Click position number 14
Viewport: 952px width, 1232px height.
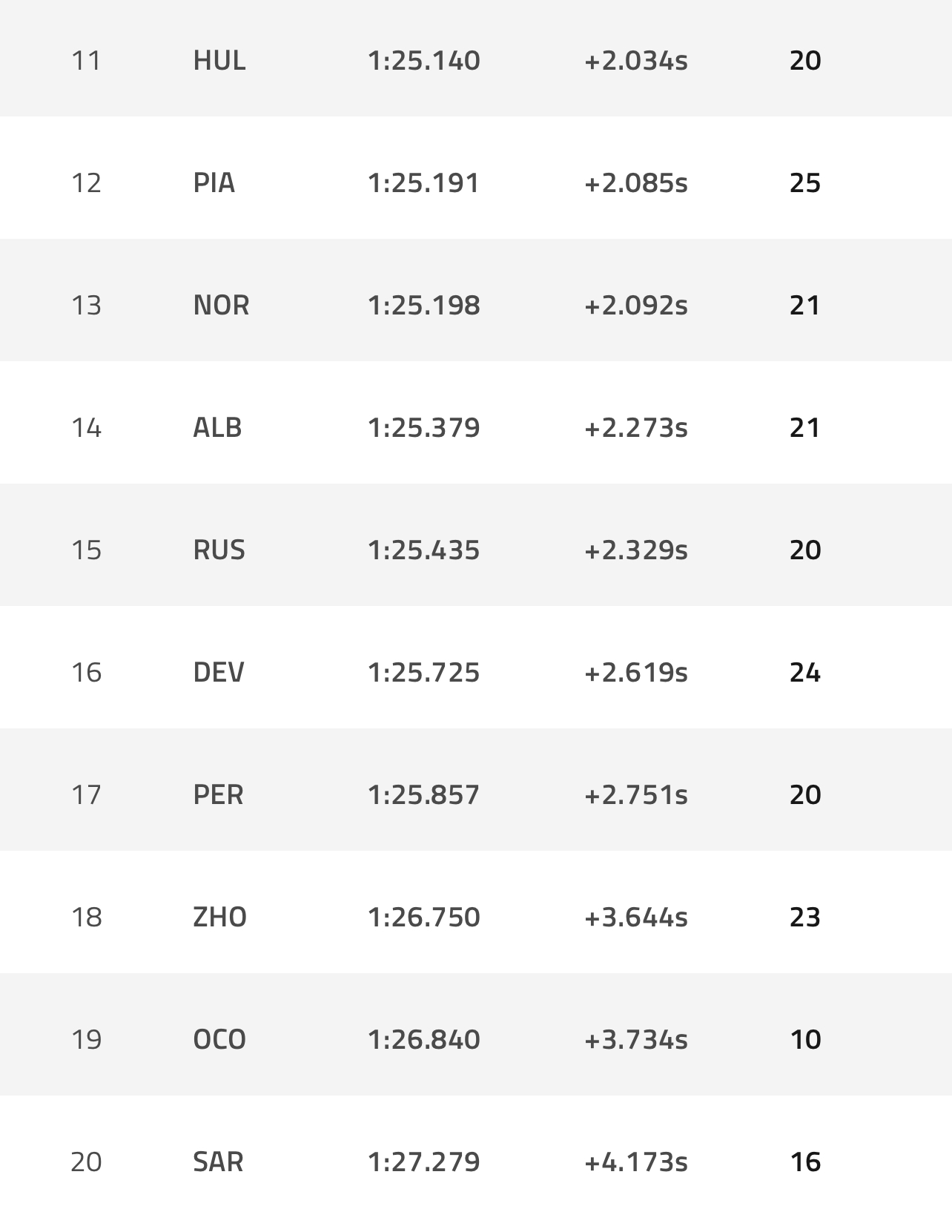coord(86,427)
